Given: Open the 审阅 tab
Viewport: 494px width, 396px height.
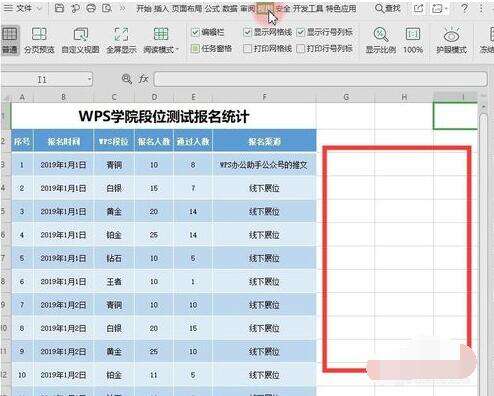Looking at the screenshot, I should tap(248, 8).
